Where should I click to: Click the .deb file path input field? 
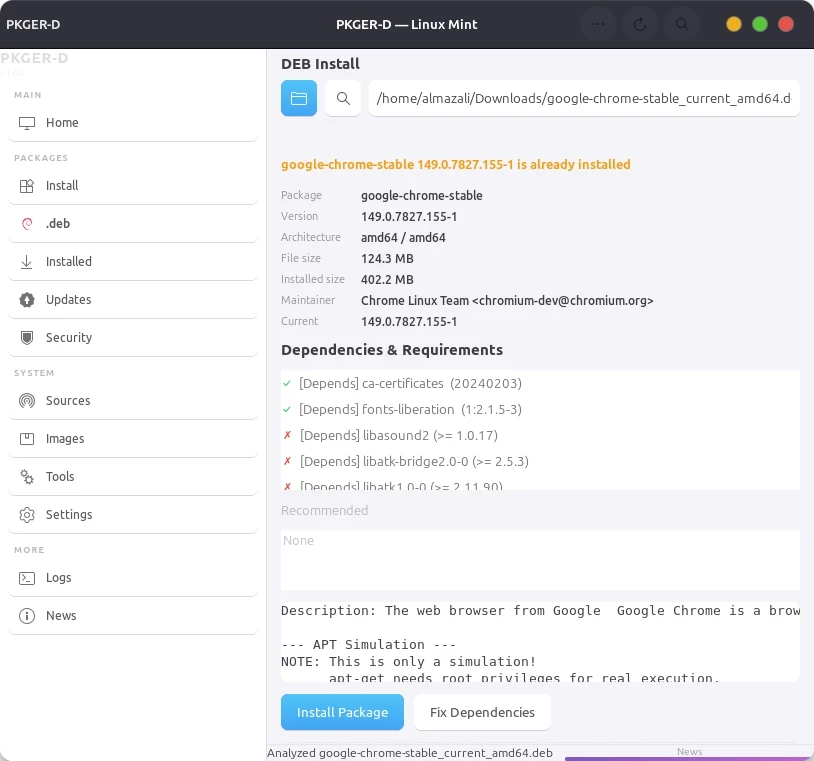(584, 98)
